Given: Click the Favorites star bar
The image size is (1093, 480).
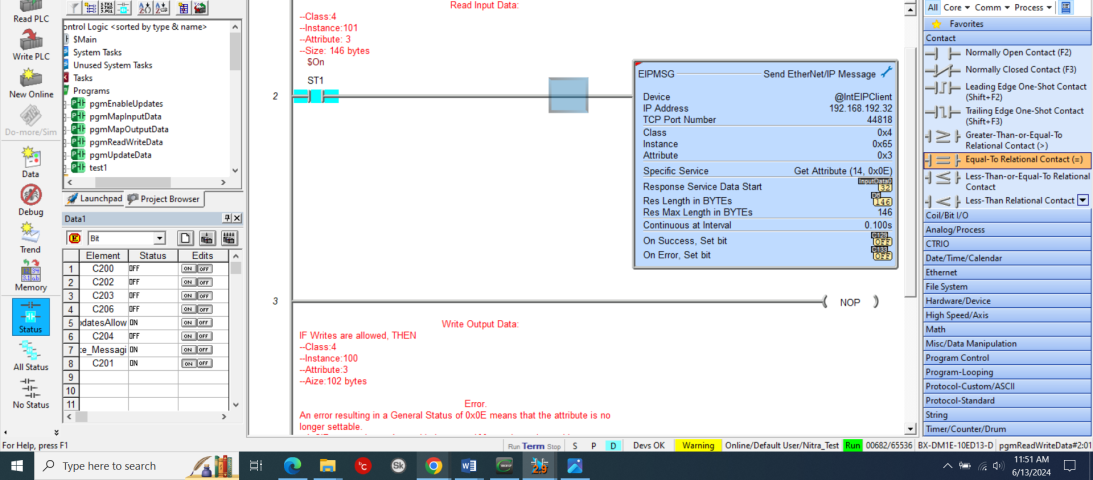Looking at the screenshot, I should point(1007,24).
